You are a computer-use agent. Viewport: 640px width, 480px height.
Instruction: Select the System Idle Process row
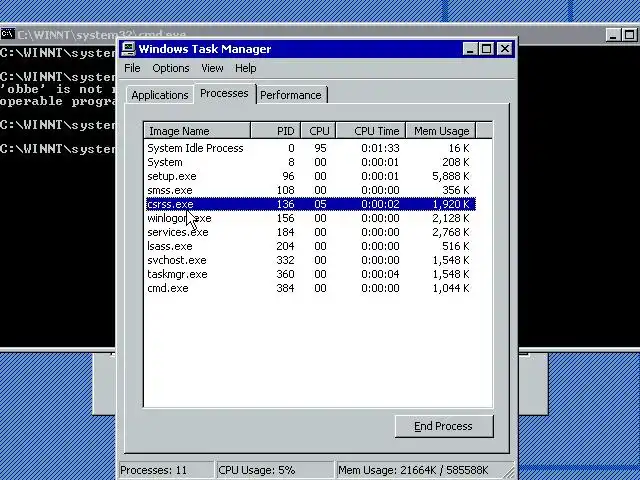pyautogui.click(x=311, y=148)
